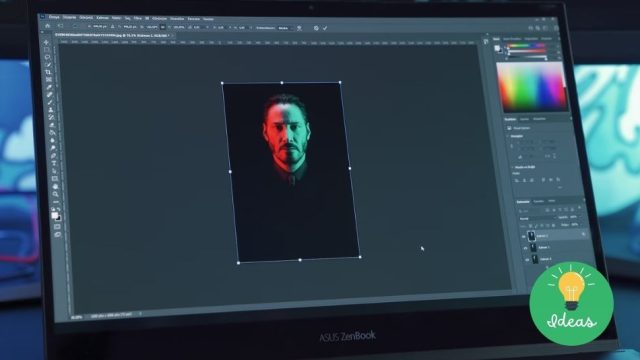Image resolution: width=640 pixels, height=360 pixels.
Task: Select the top layer thumbnail in Layers panel
Action: click(x=531, y=236)
